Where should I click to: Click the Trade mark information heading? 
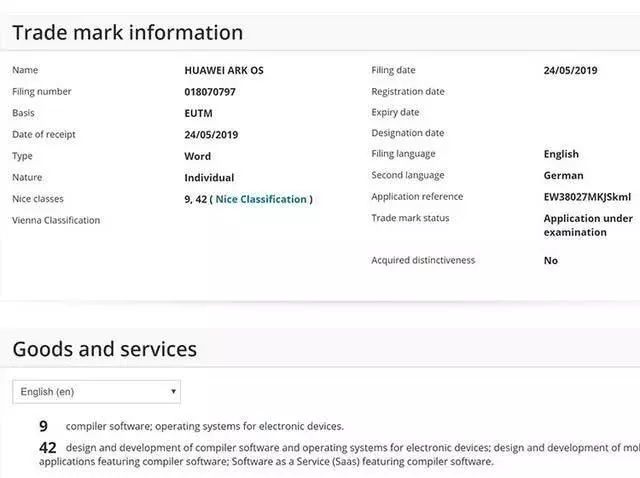point(128,33)
